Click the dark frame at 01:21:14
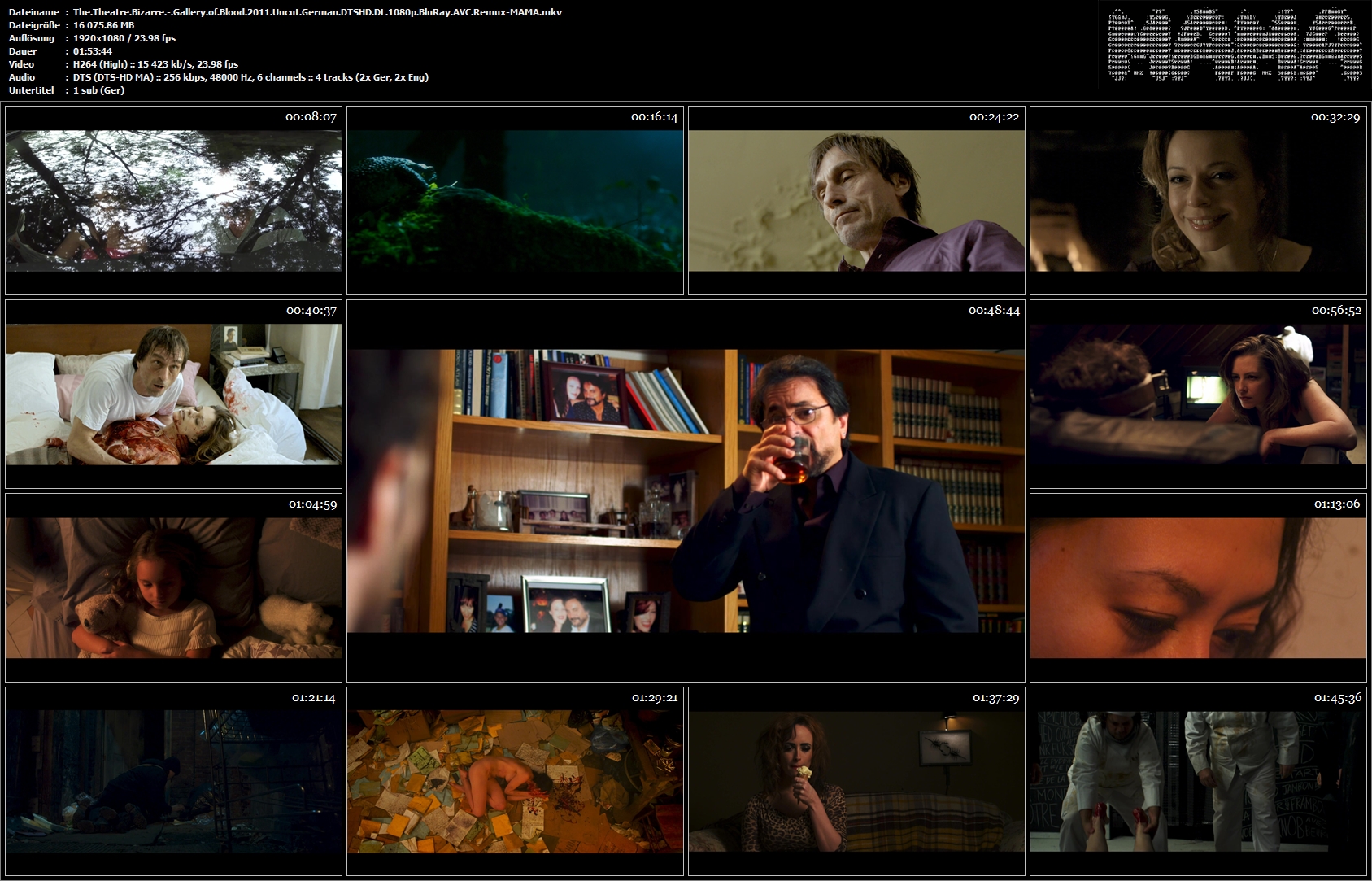 coord(173,781)
